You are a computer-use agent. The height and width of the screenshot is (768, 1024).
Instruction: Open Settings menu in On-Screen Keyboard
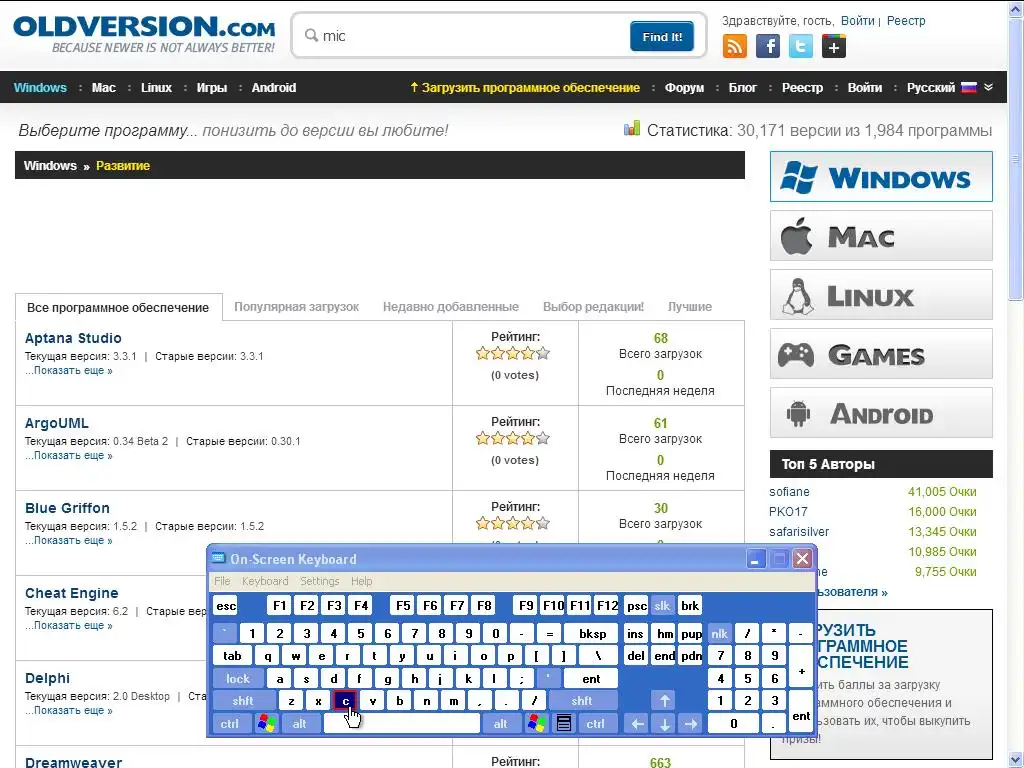coord(319,581)
